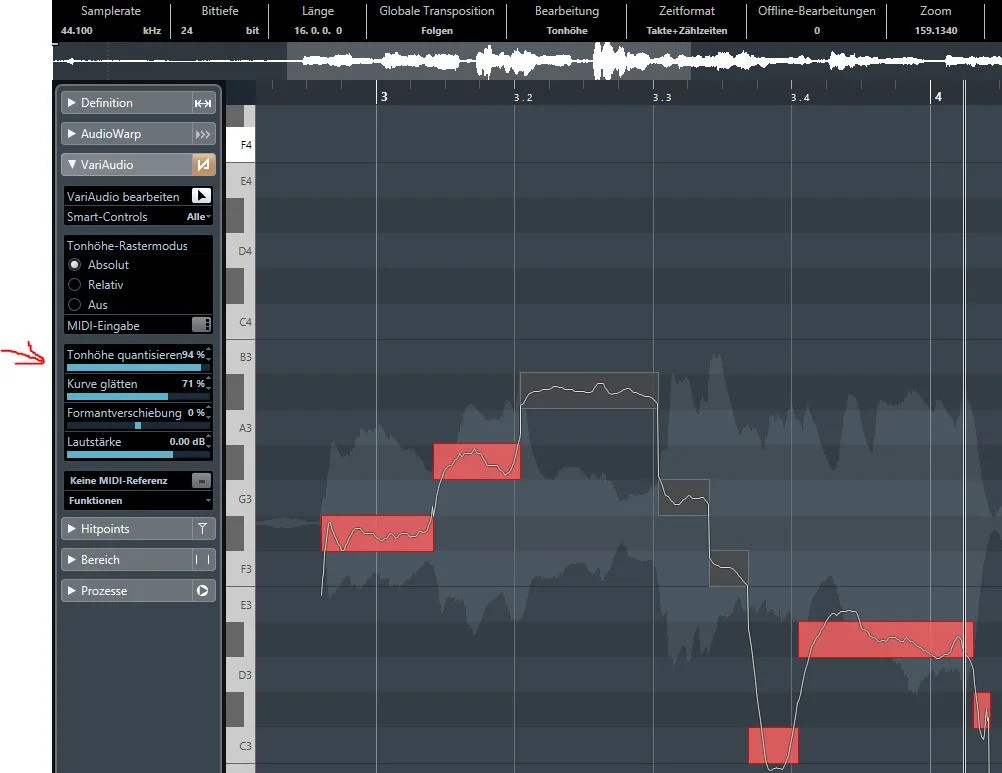Click the Globale Transposition Folgen value

(x=437, y=31)
